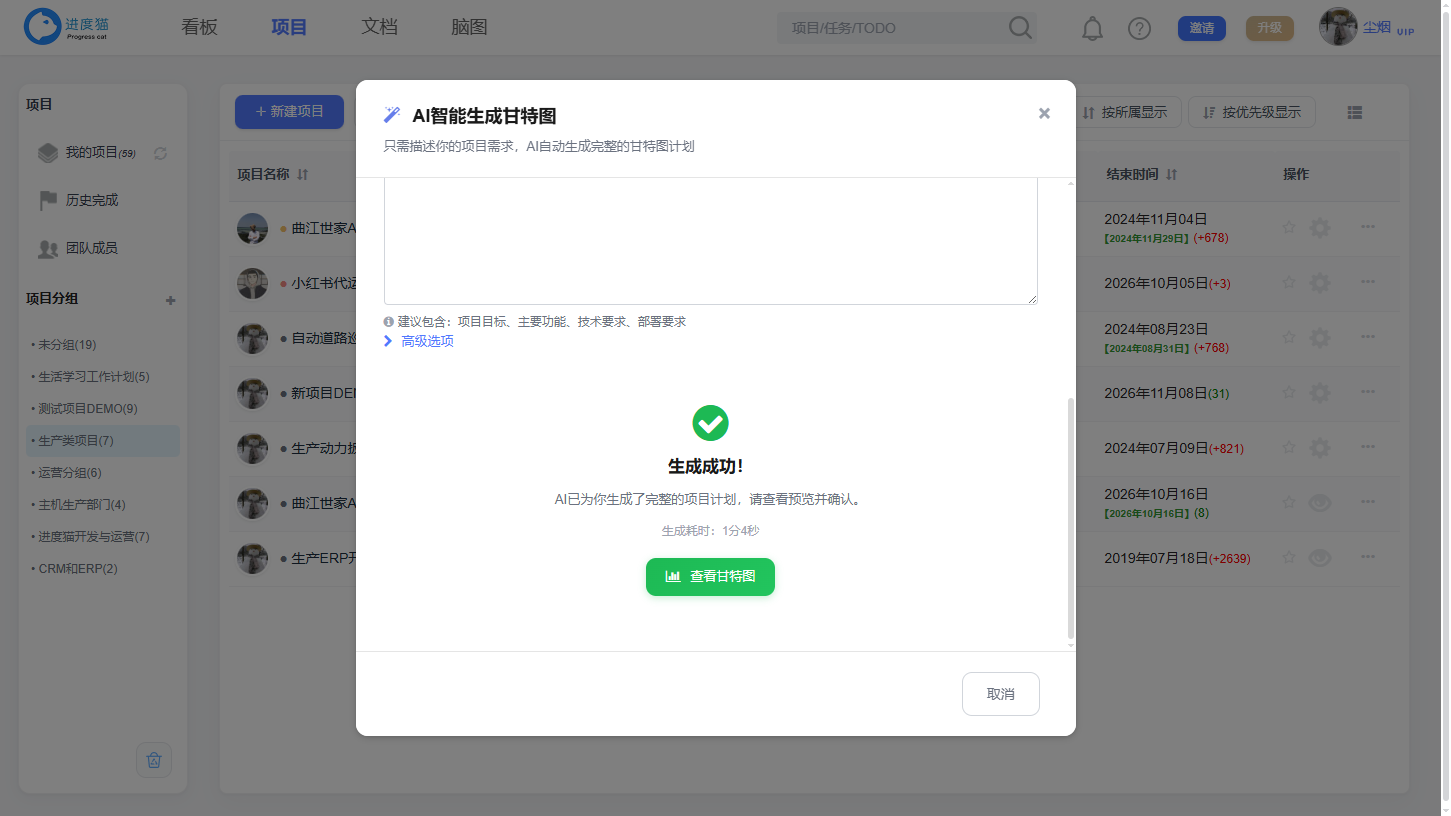Open settings gear for the 2024年08月23日 row

pyautogui.click(x=1320, y=338)
